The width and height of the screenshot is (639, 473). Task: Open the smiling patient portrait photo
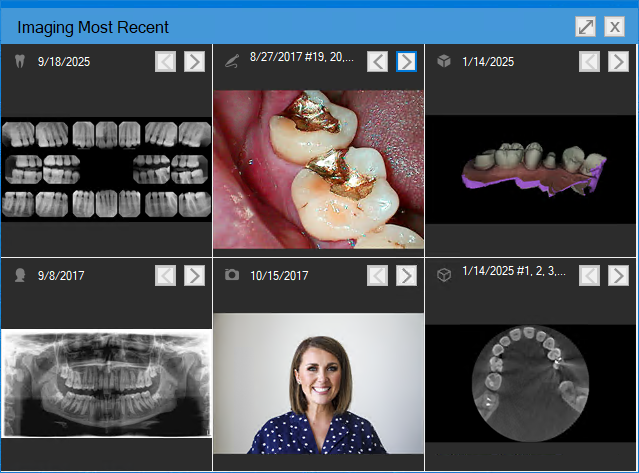(x=318, y=384)
